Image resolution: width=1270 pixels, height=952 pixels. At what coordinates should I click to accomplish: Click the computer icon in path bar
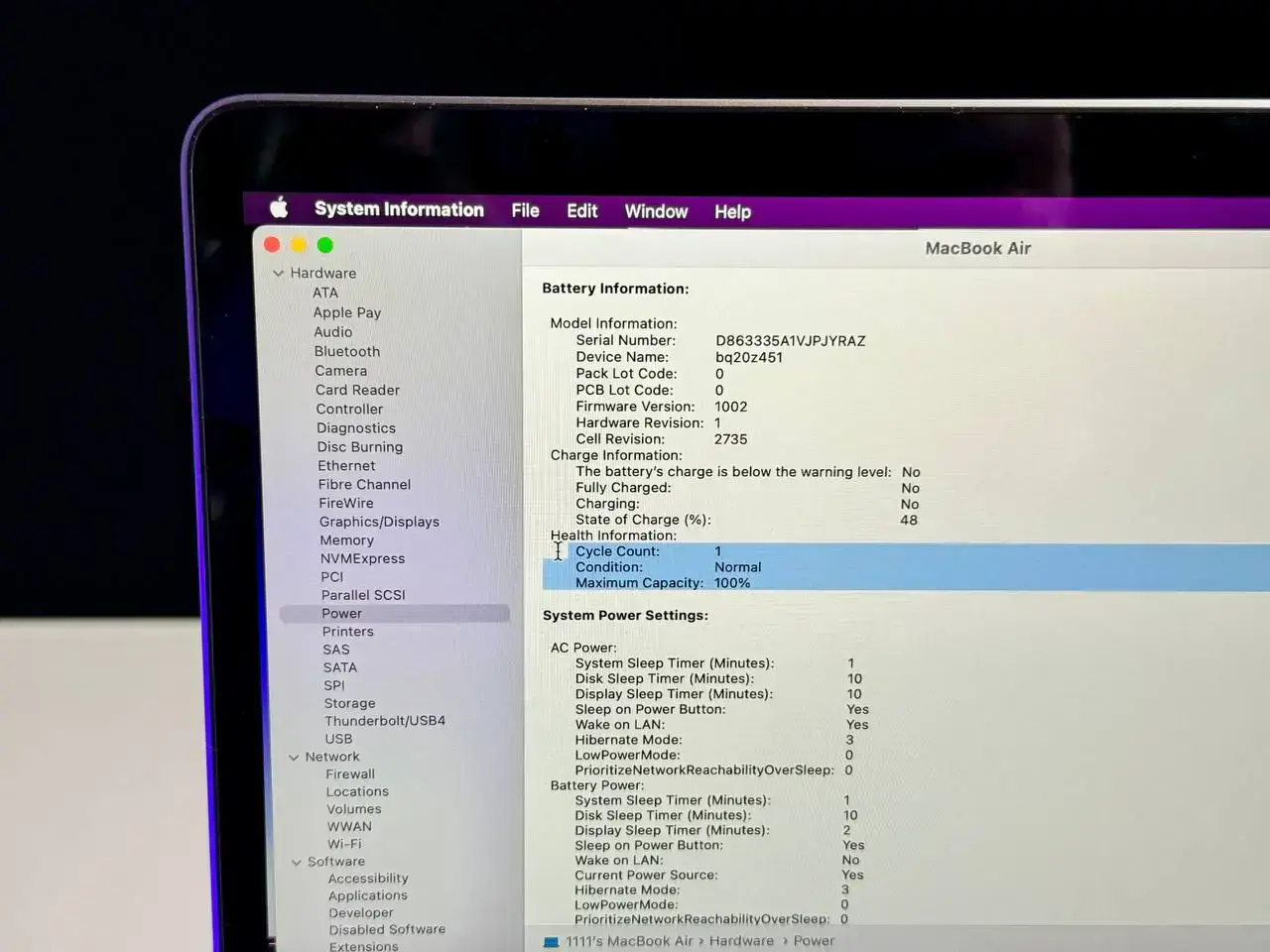click(x=551, y=942)
